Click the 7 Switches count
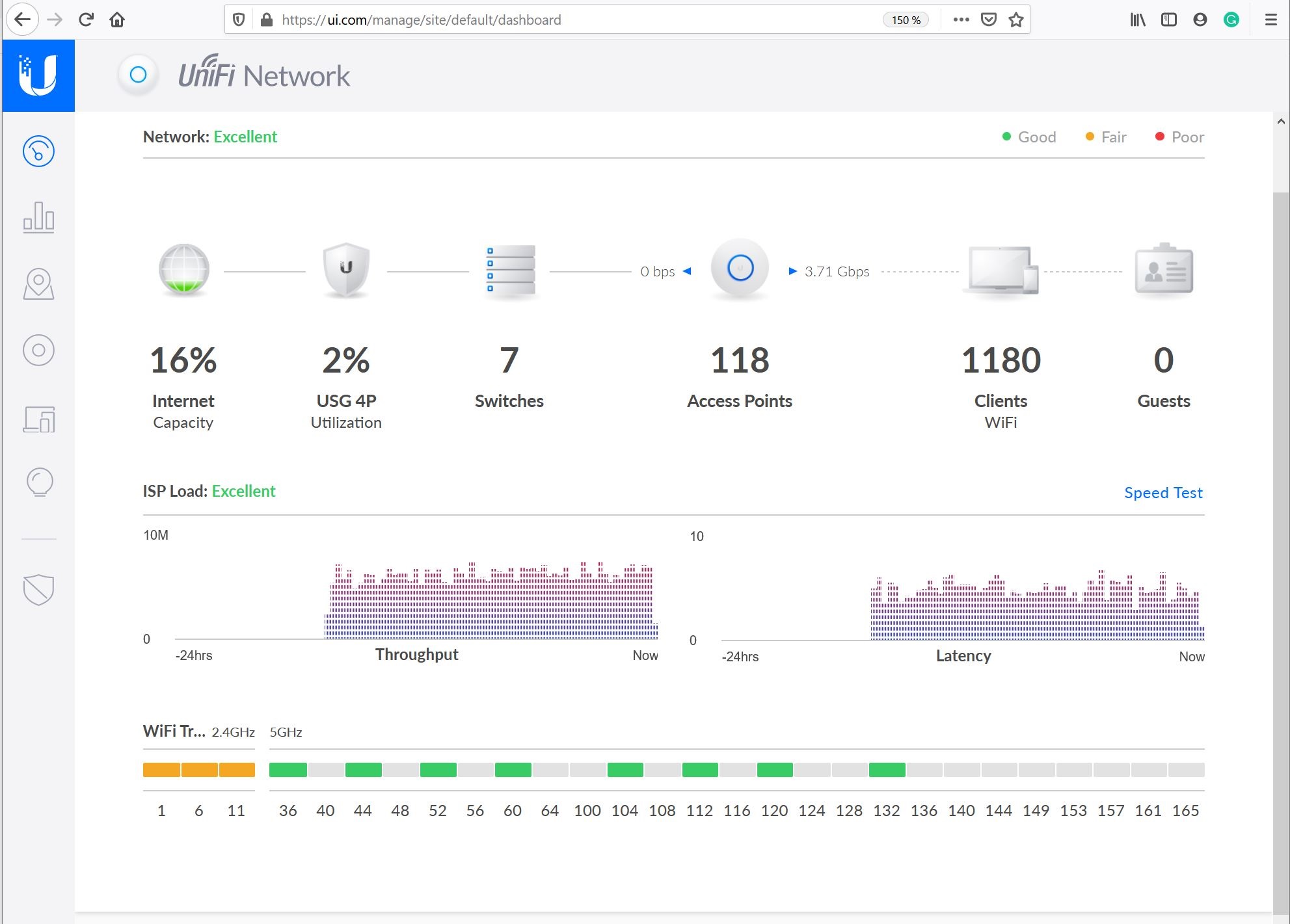The image size is (1290, 924). (509, 360)
